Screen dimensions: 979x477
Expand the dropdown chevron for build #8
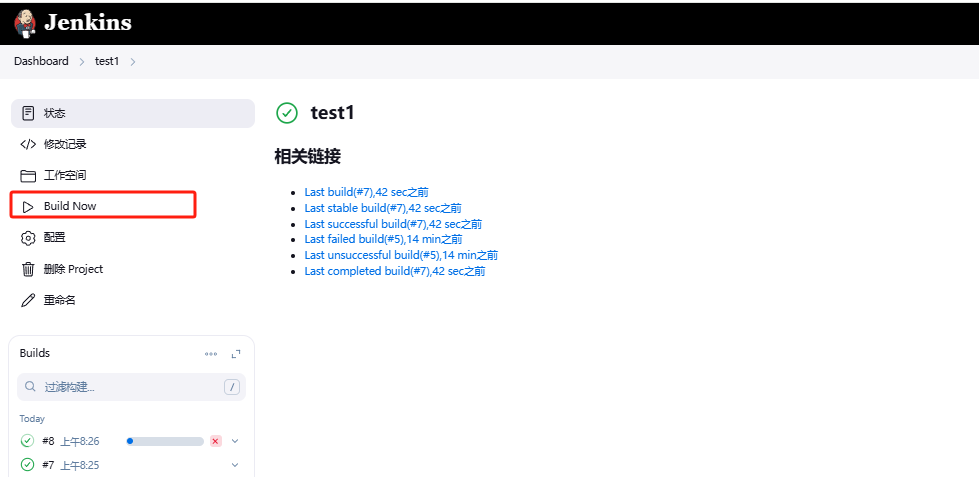pos(235,441)
